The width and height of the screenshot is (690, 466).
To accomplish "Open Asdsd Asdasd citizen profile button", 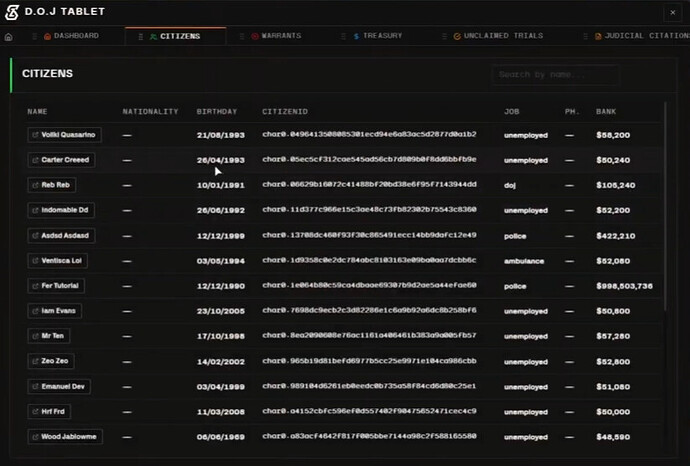I will coord(61,235).
